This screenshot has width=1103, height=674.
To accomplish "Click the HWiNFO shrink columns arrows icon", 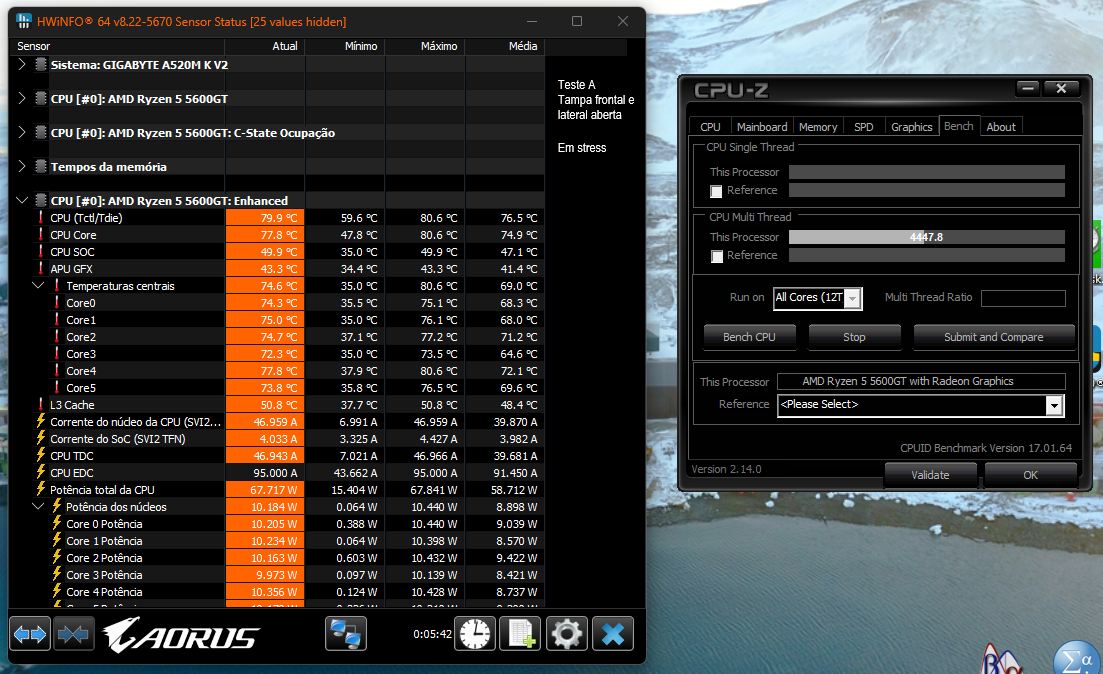I will click(x=74, y=634).
